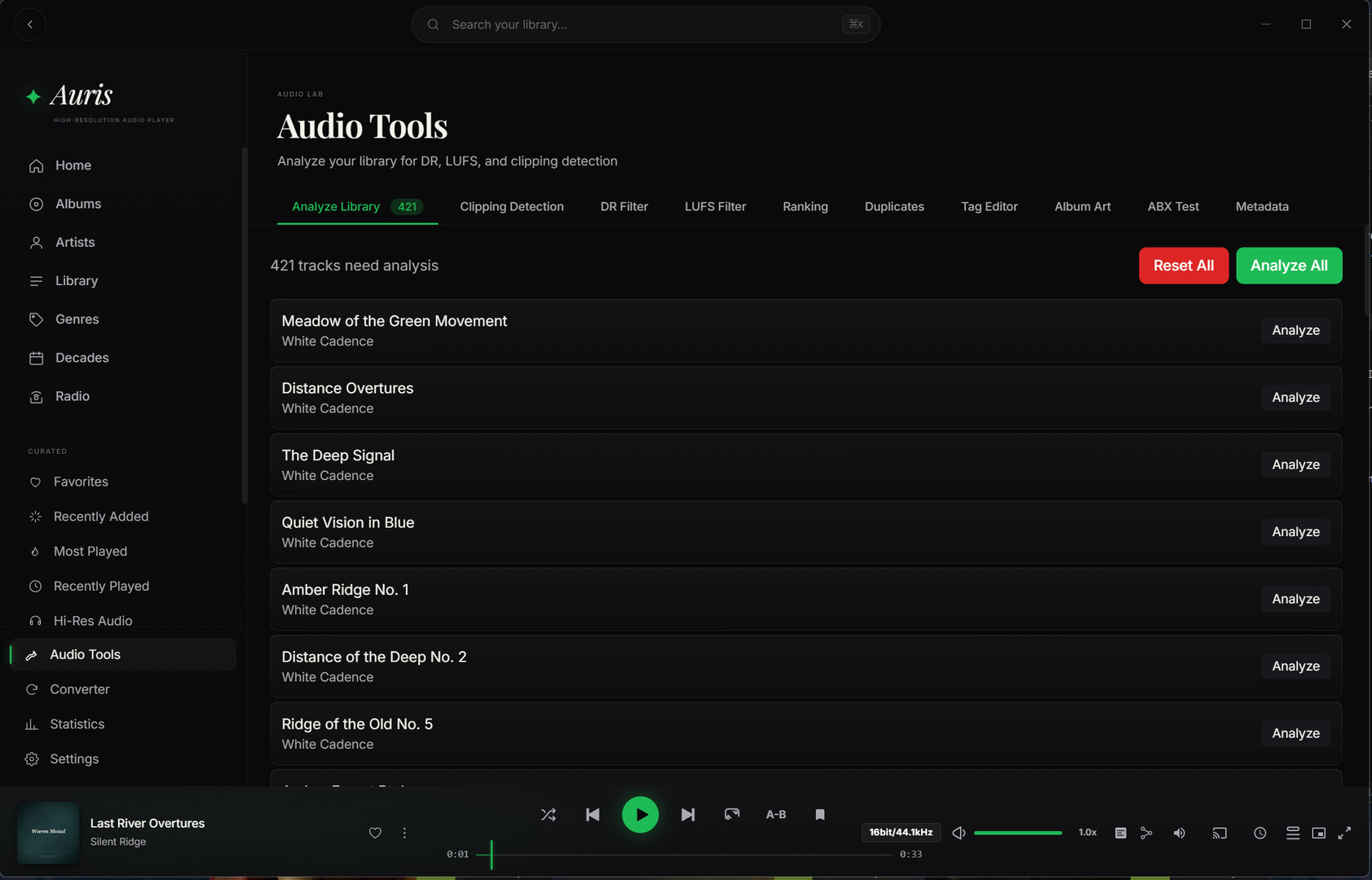Open Statistics in the sidebar

[x=77, y=724]
